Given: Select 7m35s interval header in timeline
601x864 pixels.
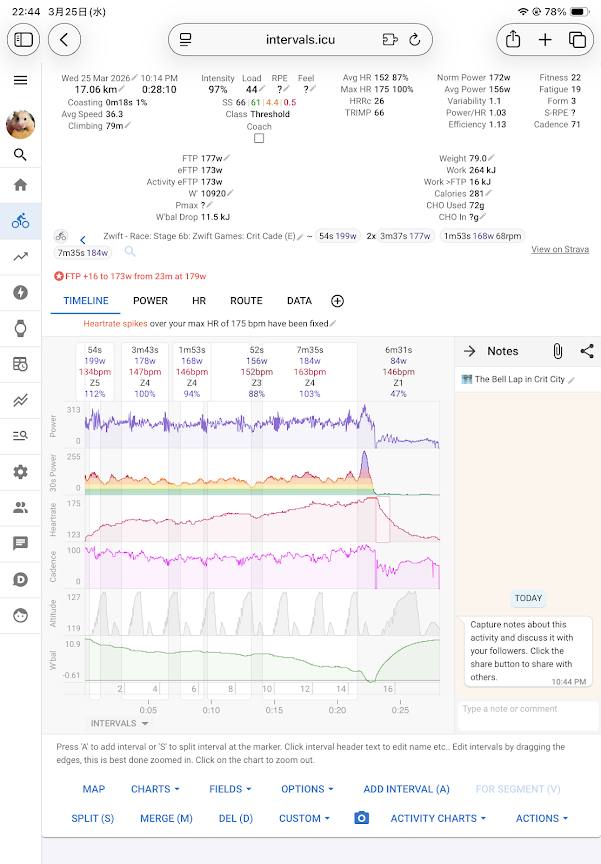Looking at the screenshot, I should (310, 371).
